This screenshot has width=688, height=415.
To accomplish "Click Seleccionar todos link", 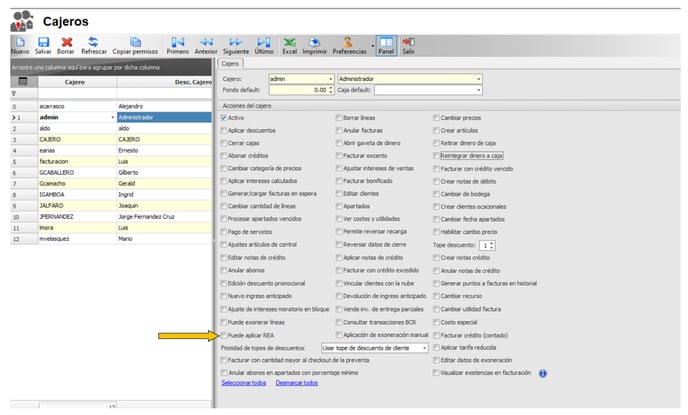I will click(x=244, y=383).
